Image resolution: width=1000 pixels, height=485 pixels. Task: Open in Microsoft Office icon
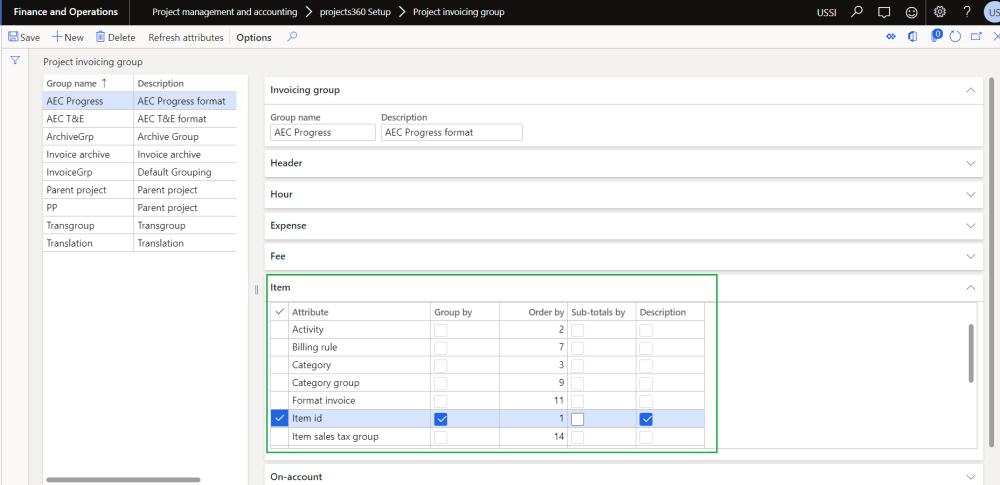913,37
